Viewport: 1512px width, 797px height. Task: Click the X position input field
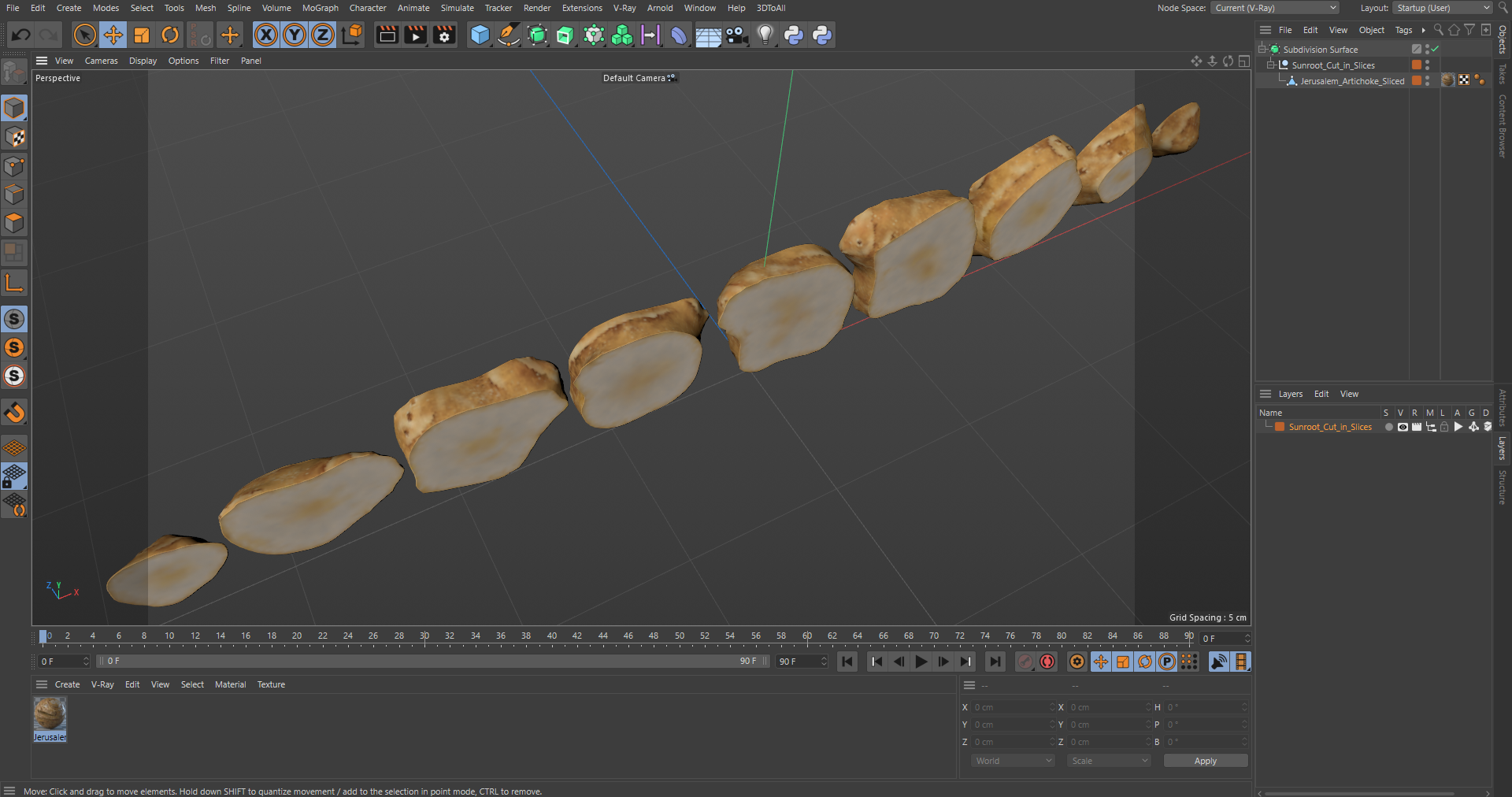pyautogui.click(x=1013, y=707)
